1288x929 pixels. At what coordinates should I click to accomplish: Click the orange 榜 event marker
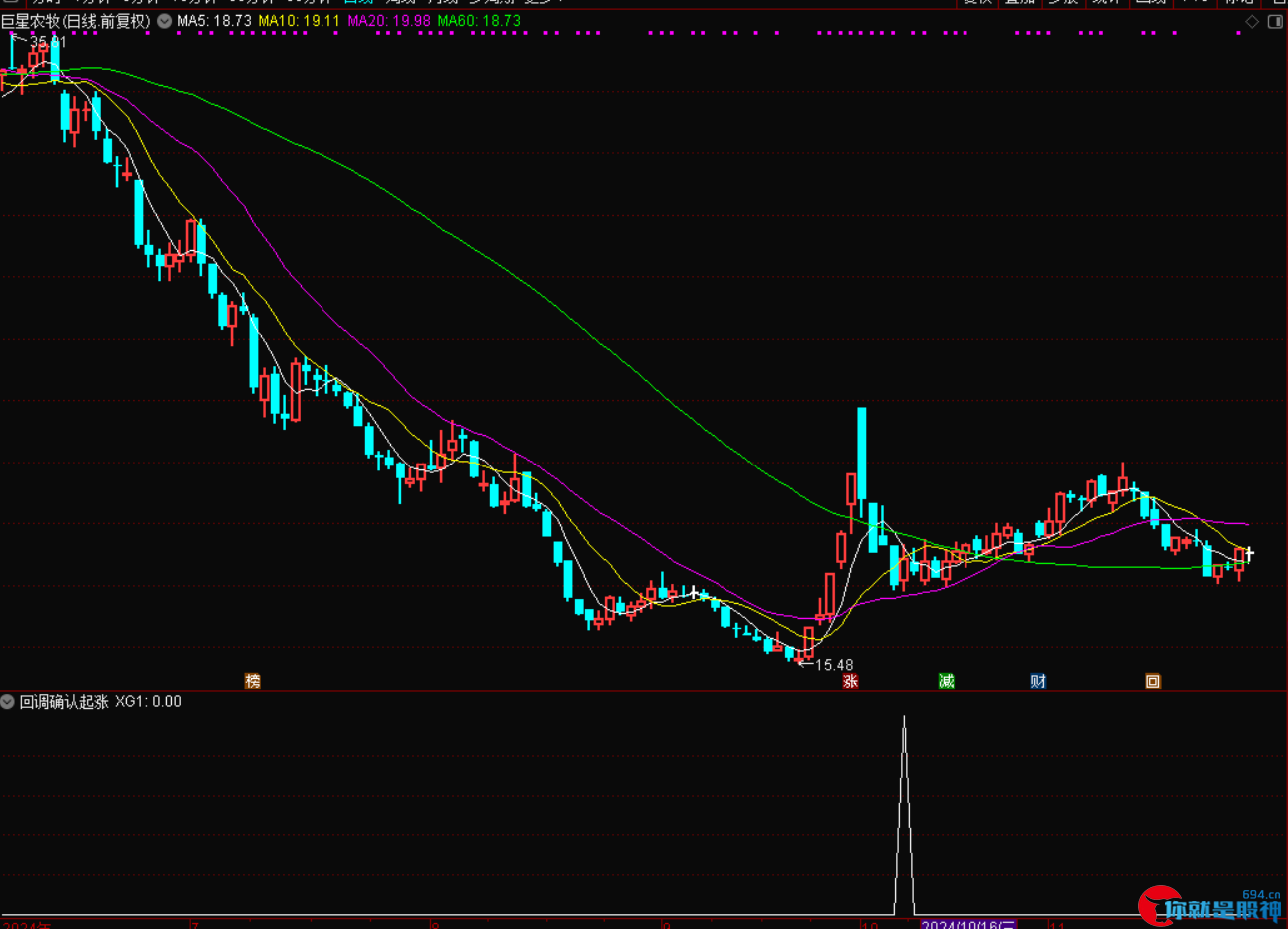tap(253, 681)
